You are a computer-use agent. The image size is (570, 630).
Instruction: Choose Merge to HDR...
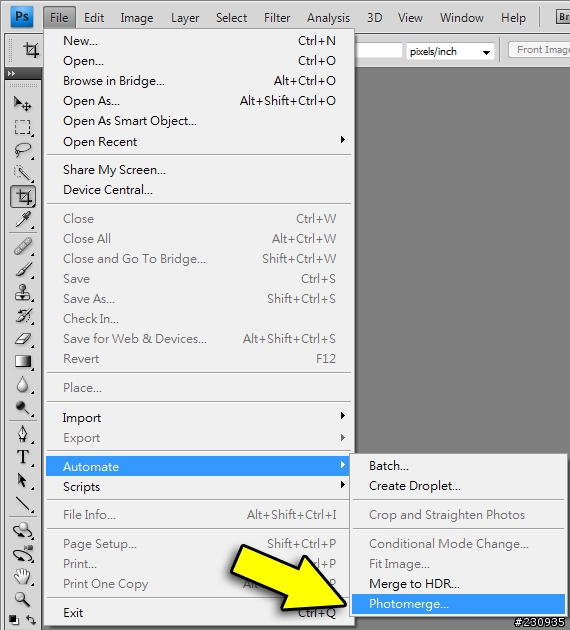pyautogui.click(x=458, y=584)
